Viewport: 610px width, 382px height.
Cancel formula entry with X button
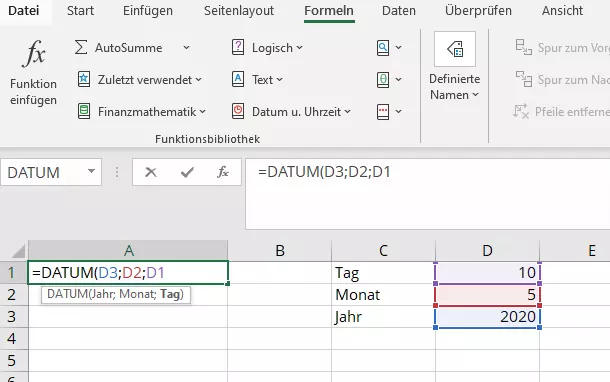pos(151,172)
